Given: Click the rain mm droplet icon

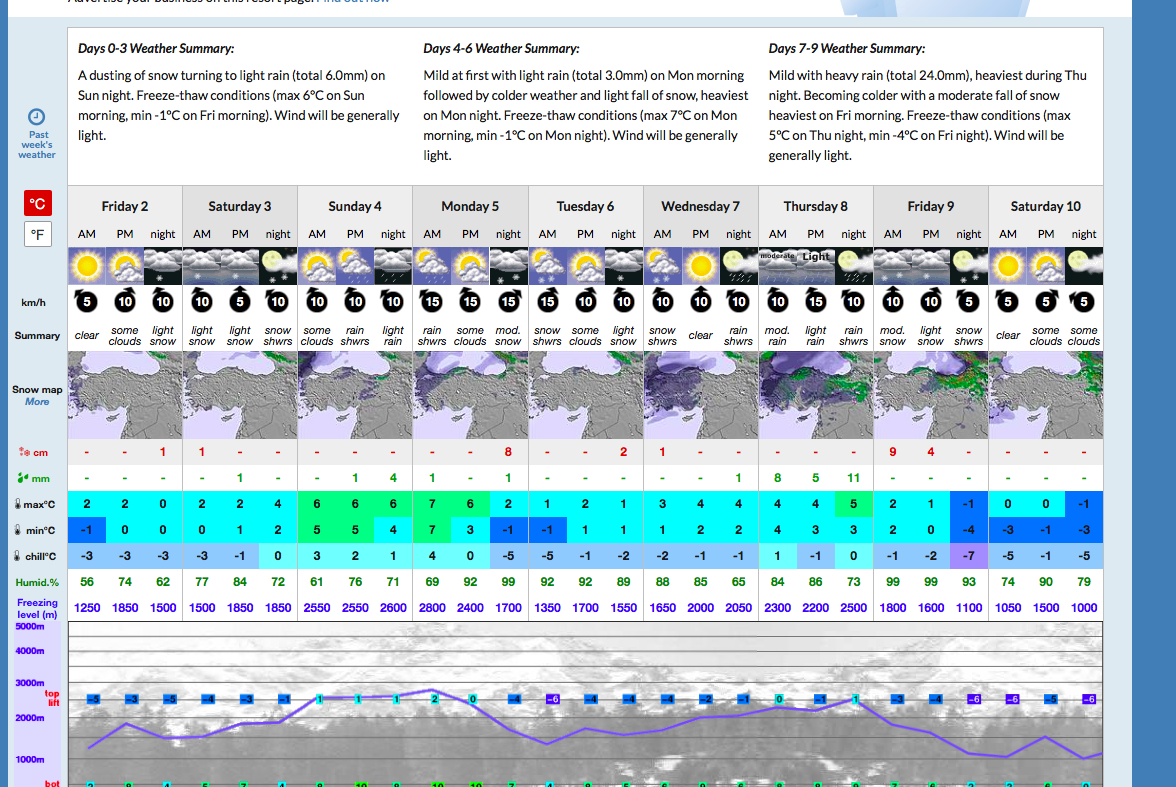Looking at the screenshot, I should click(23, 478).
